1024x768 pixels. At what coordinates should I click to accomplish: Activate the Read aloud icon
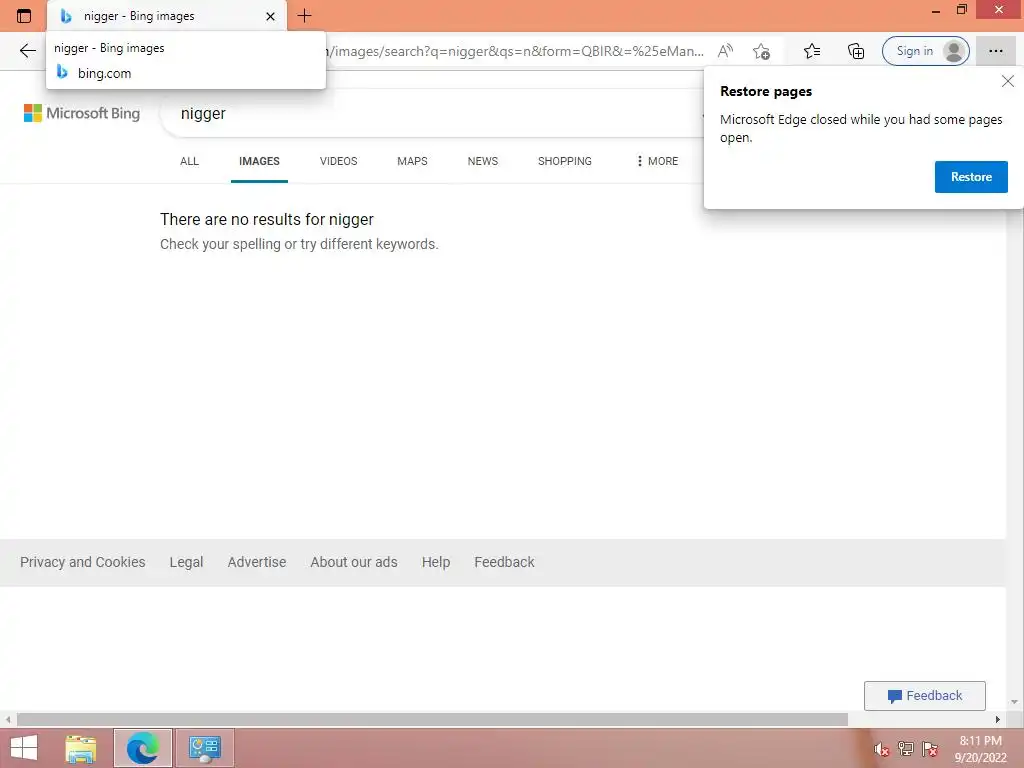[x=726, y=51]
